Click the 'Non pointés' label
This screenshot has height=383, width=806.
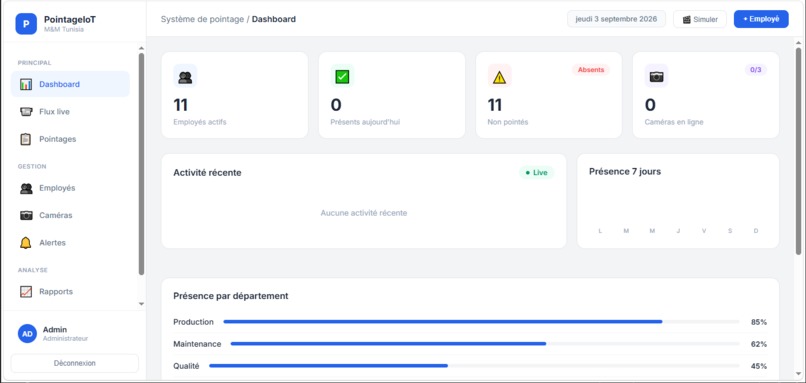coord(508,122)
